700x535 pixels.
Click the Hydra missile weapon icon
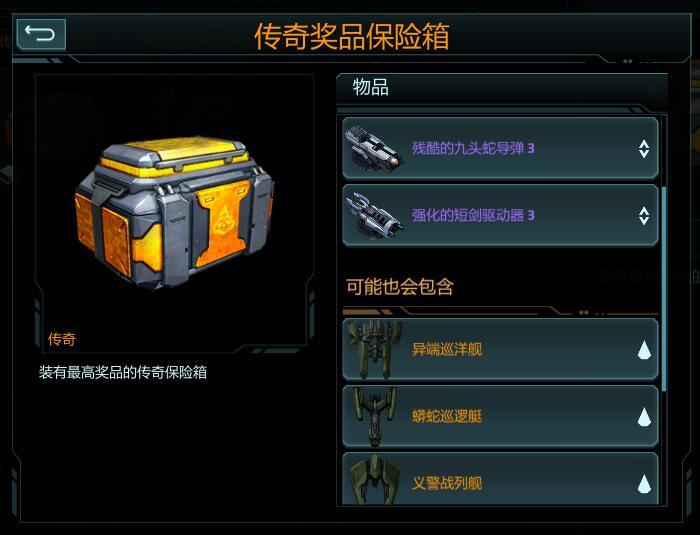373,149
